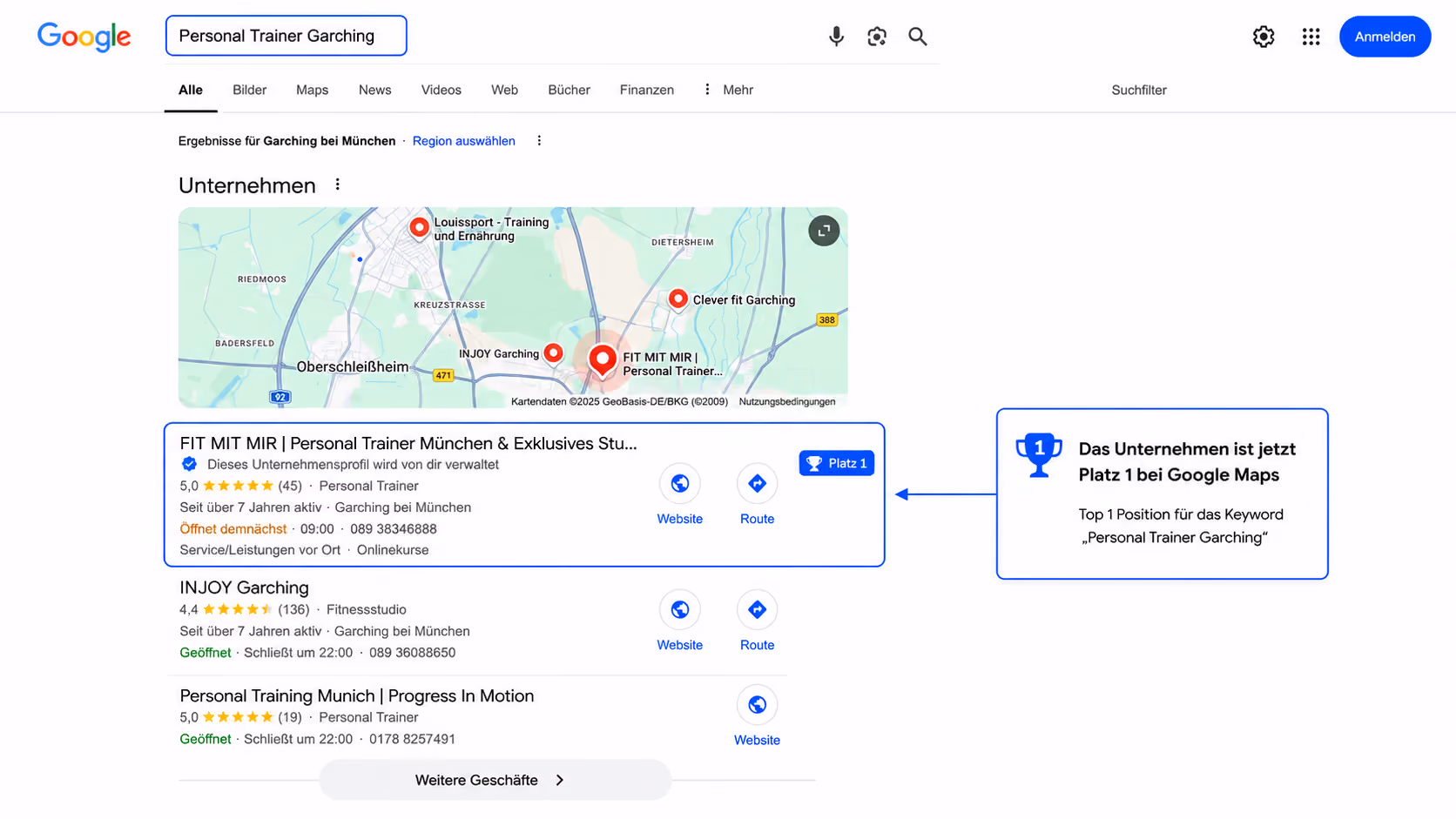Switch to the Web tab
1456x819 pixels.
point(504,90)
